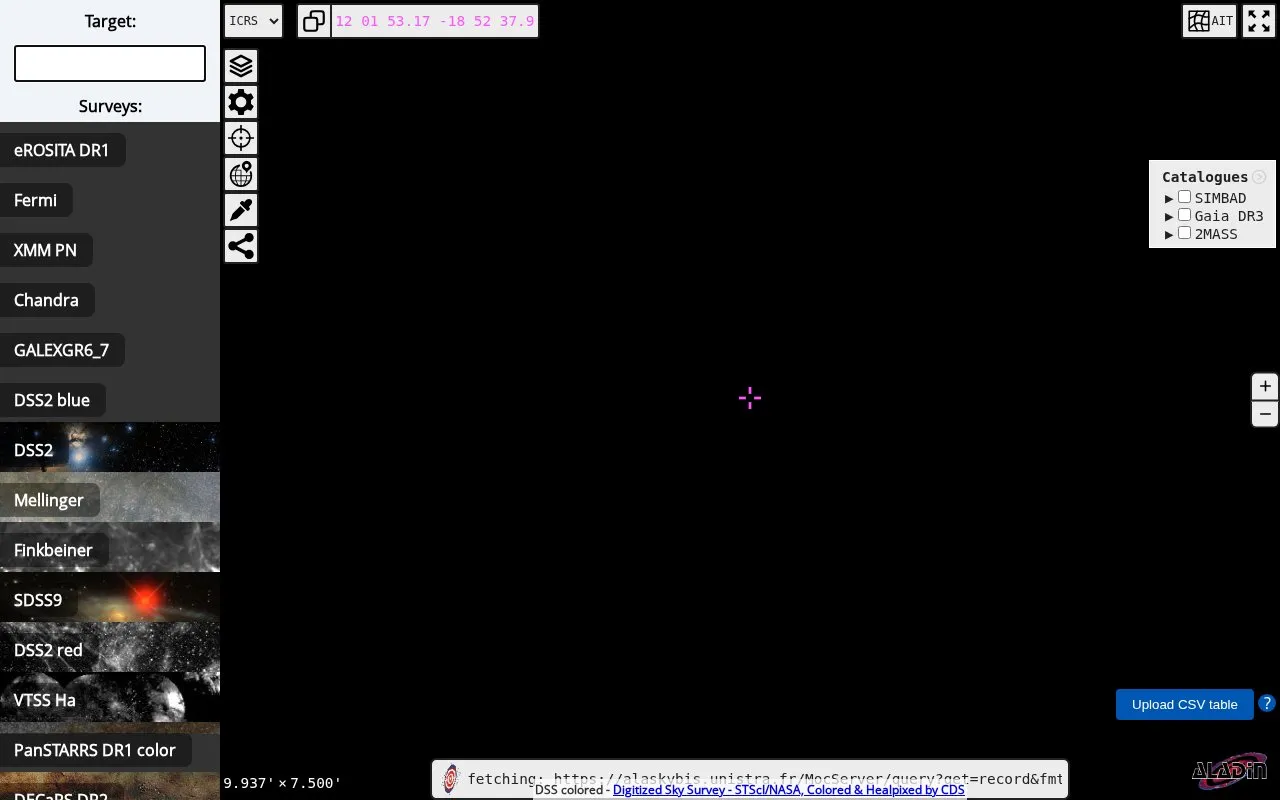
Task: Choose the Finkbeiner survey
Action: tap(110, 547)
